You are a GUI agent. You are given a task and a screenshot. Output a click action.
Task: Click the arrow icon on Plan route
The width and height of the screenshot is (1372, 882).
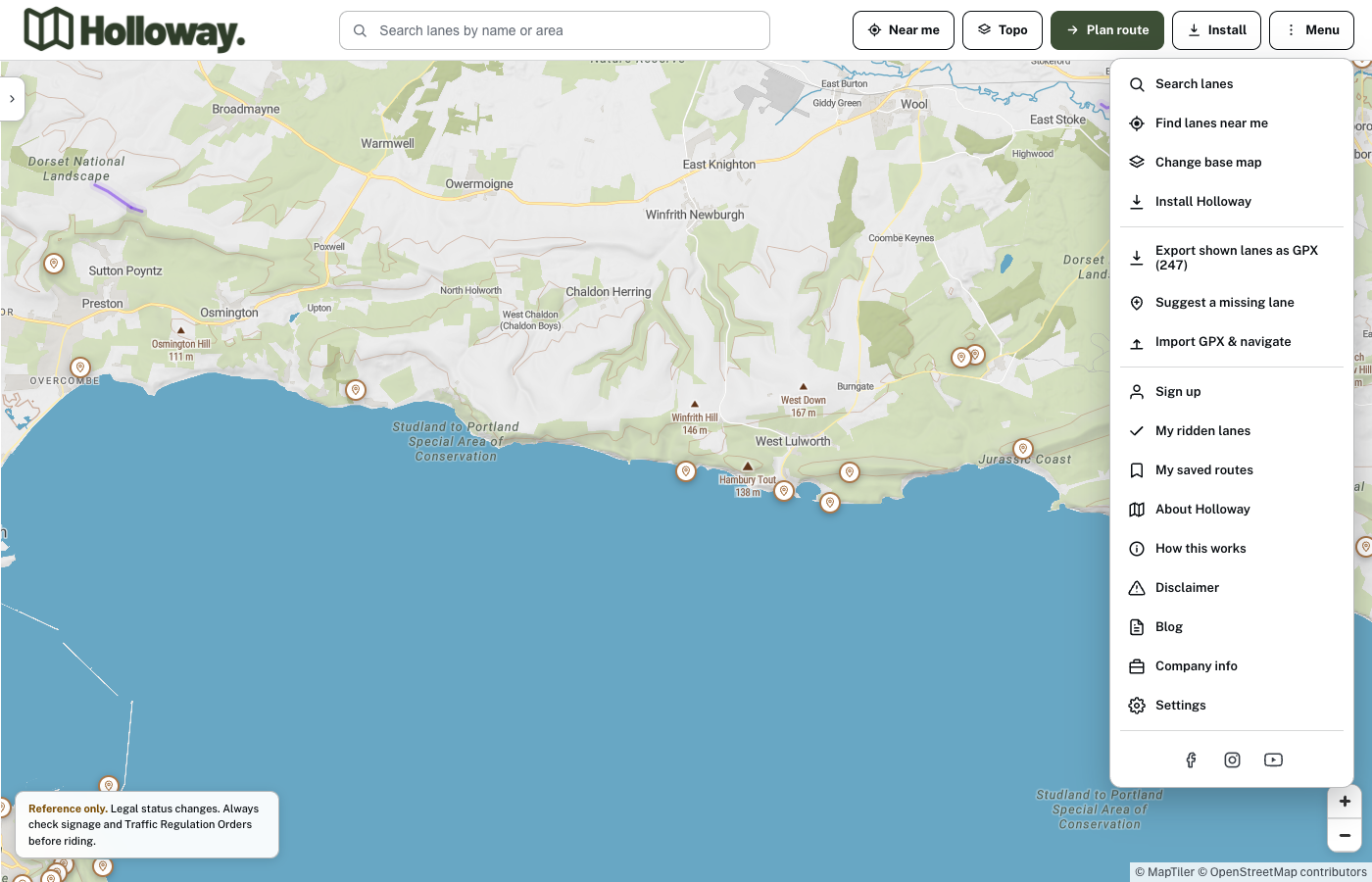(x=1072, y=30)
